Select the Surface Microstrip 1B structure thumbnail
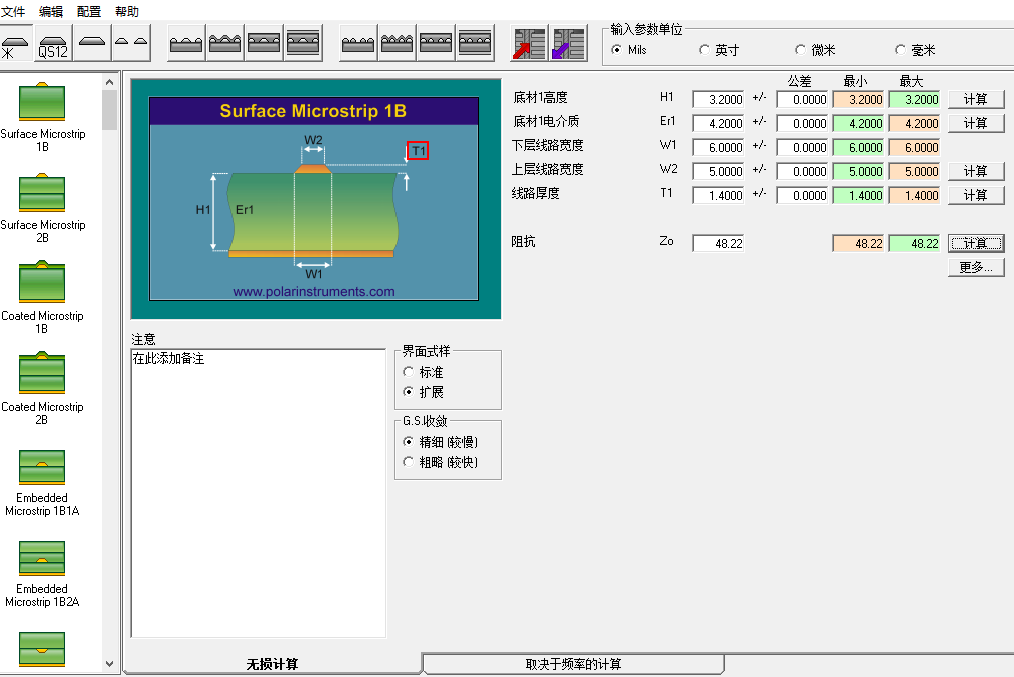1014x677 pixels. click(42, 102)
